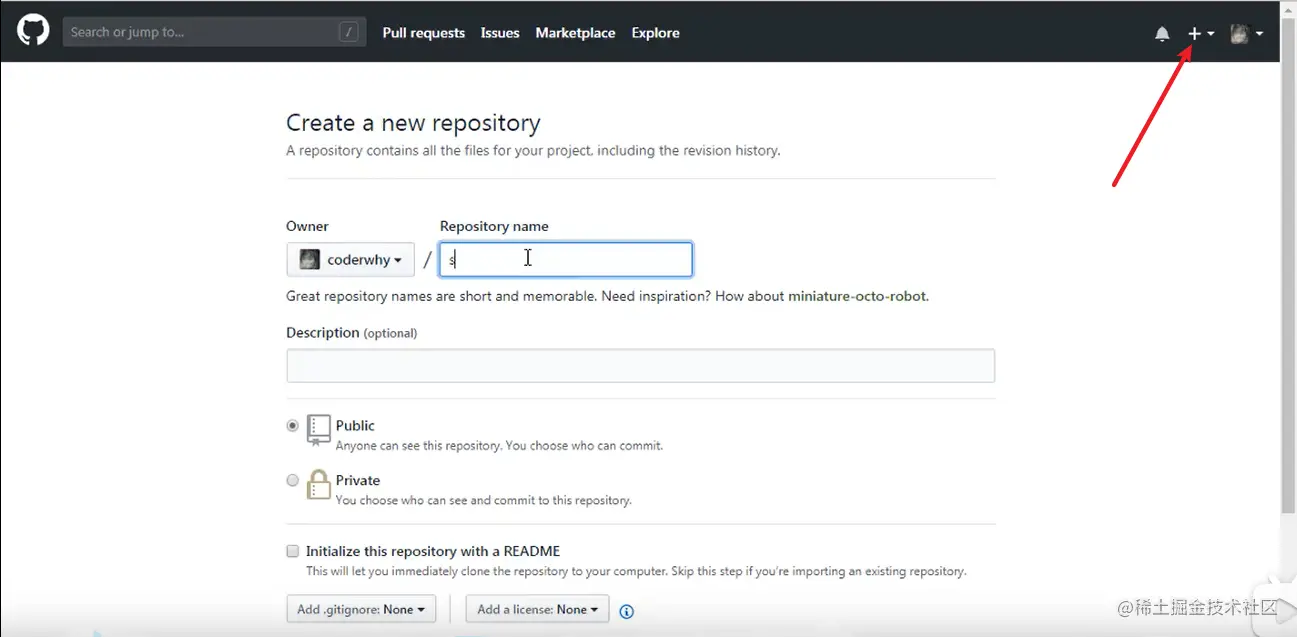This screenshot has height=637, width=1297.
Task: Use the suggested name miniature-octo-robot
Action: (857, 296)
